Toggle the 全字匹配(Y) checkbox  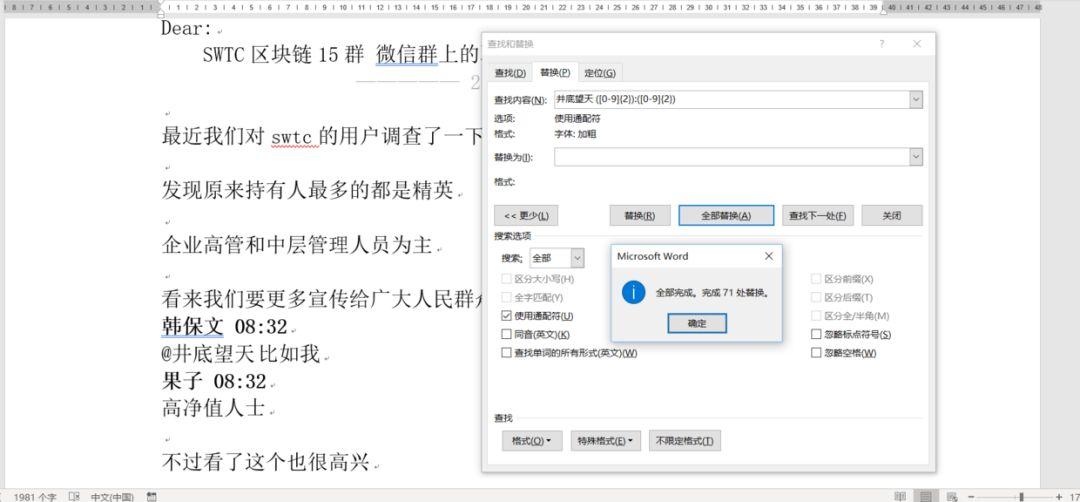[x=508, y=297]
